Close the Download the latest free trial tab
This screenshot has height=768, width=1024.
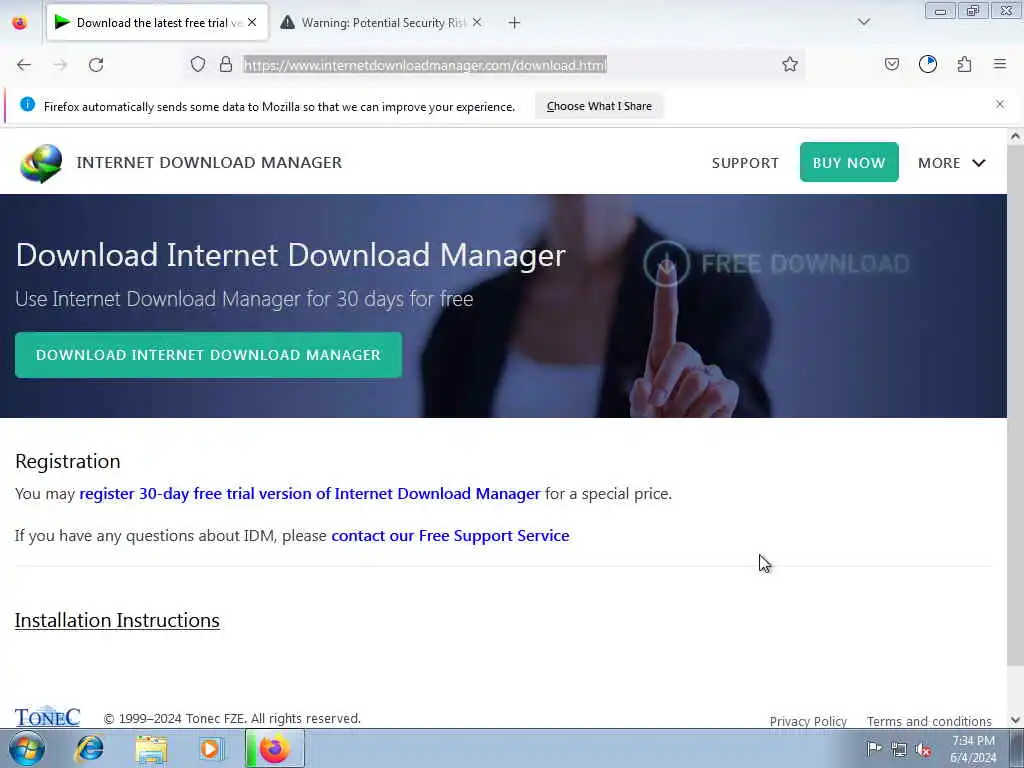(x=252, y=22)
